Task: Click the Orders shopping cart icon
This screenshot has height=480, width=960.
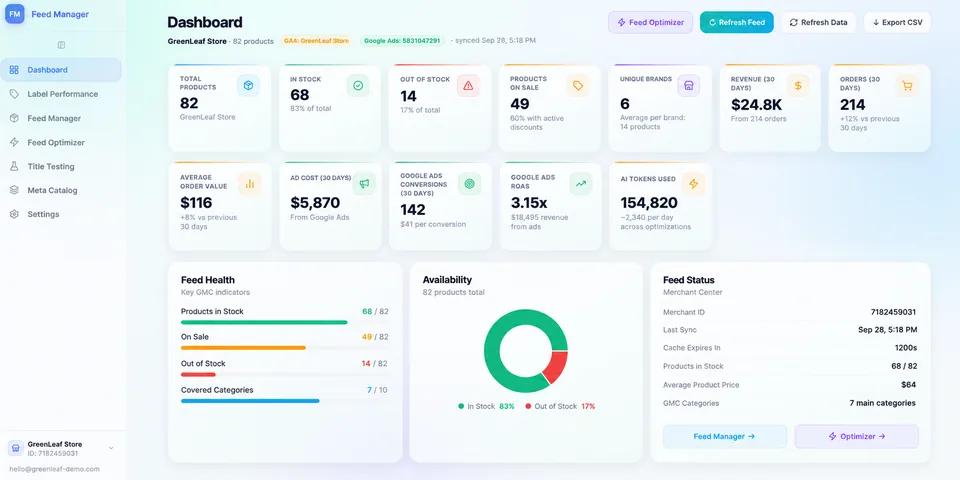Action: 907,86
